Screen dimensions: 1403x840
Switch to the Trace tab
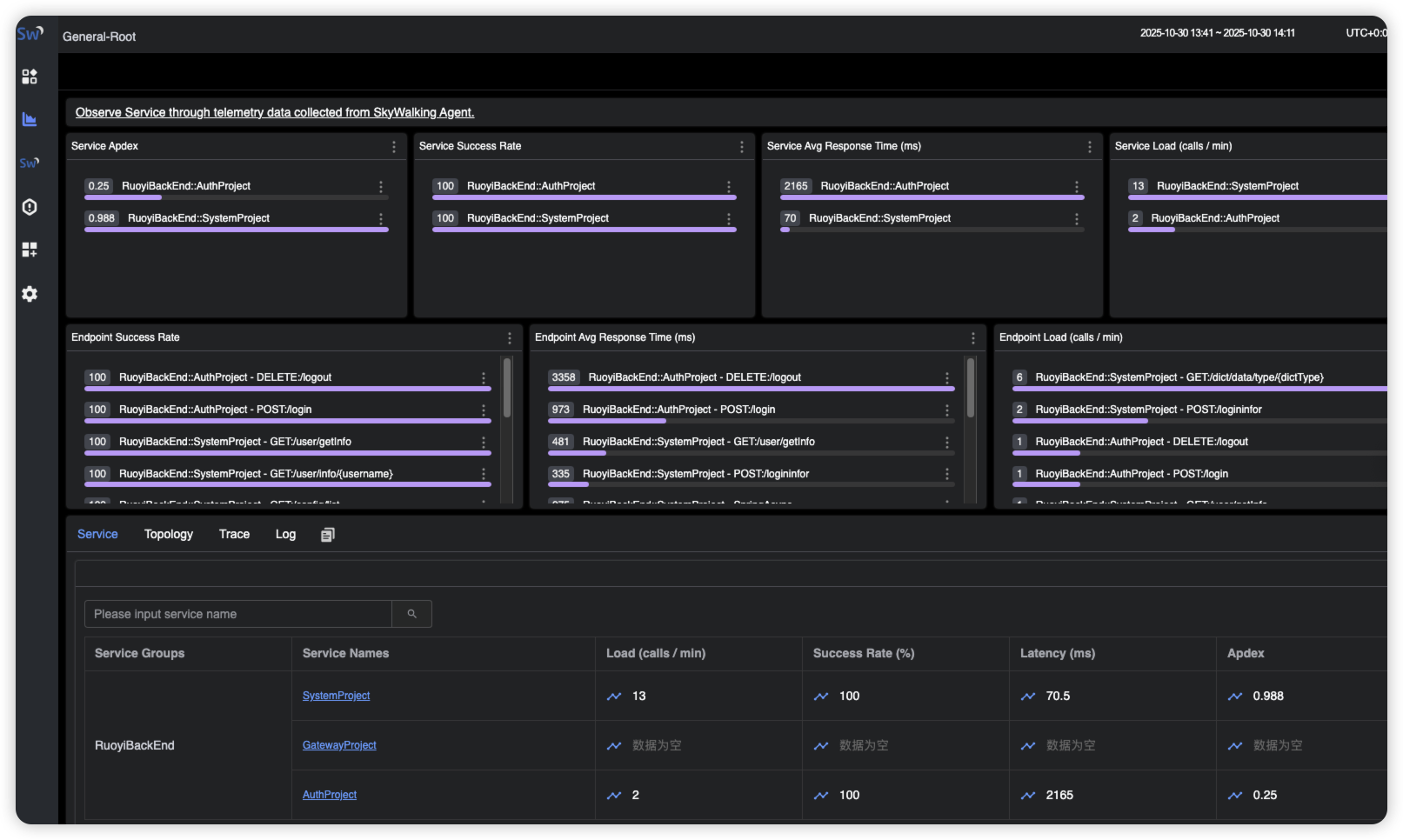(234, 535)
